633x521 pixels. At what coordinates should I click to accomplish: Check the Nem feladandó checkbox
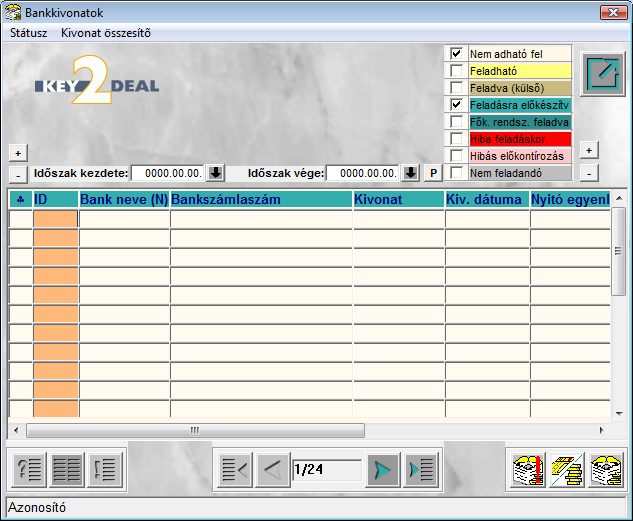[456, 173]
